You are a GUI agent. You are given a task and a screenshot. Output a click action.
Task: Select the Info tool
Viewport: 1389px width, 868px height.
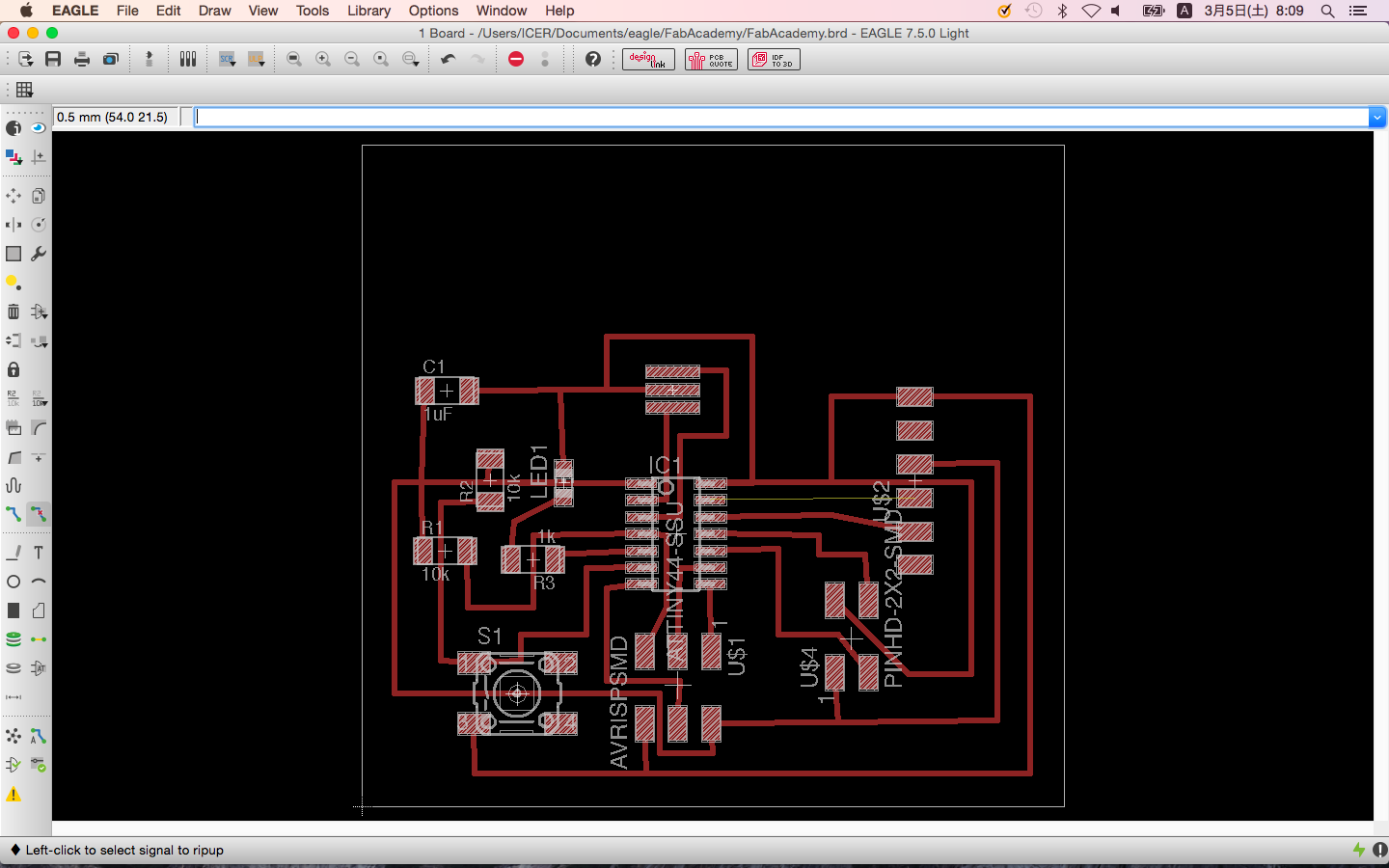point(14,127)
